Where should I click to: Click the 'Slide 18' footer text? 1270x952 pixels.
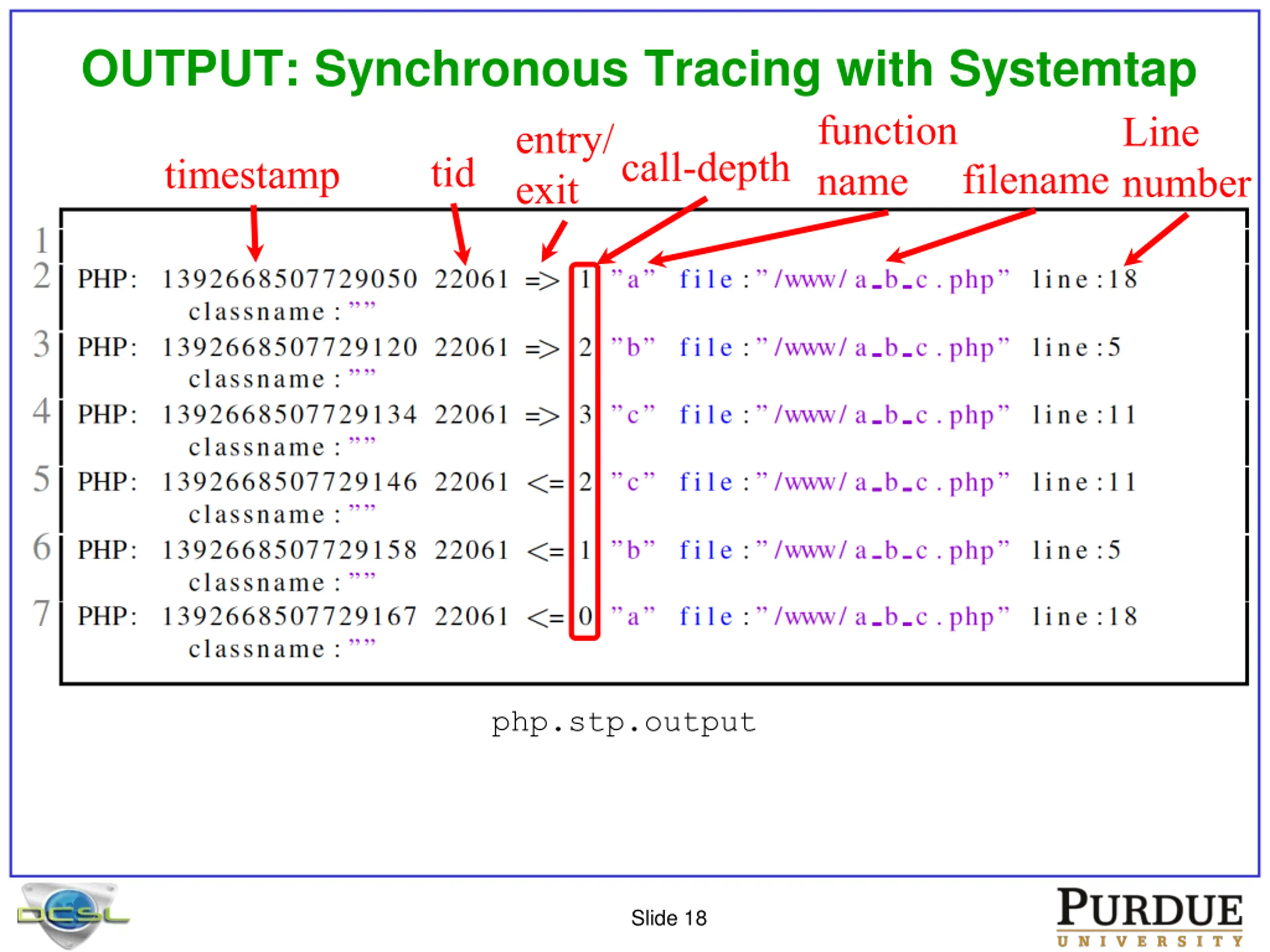(x=669, y=918)
